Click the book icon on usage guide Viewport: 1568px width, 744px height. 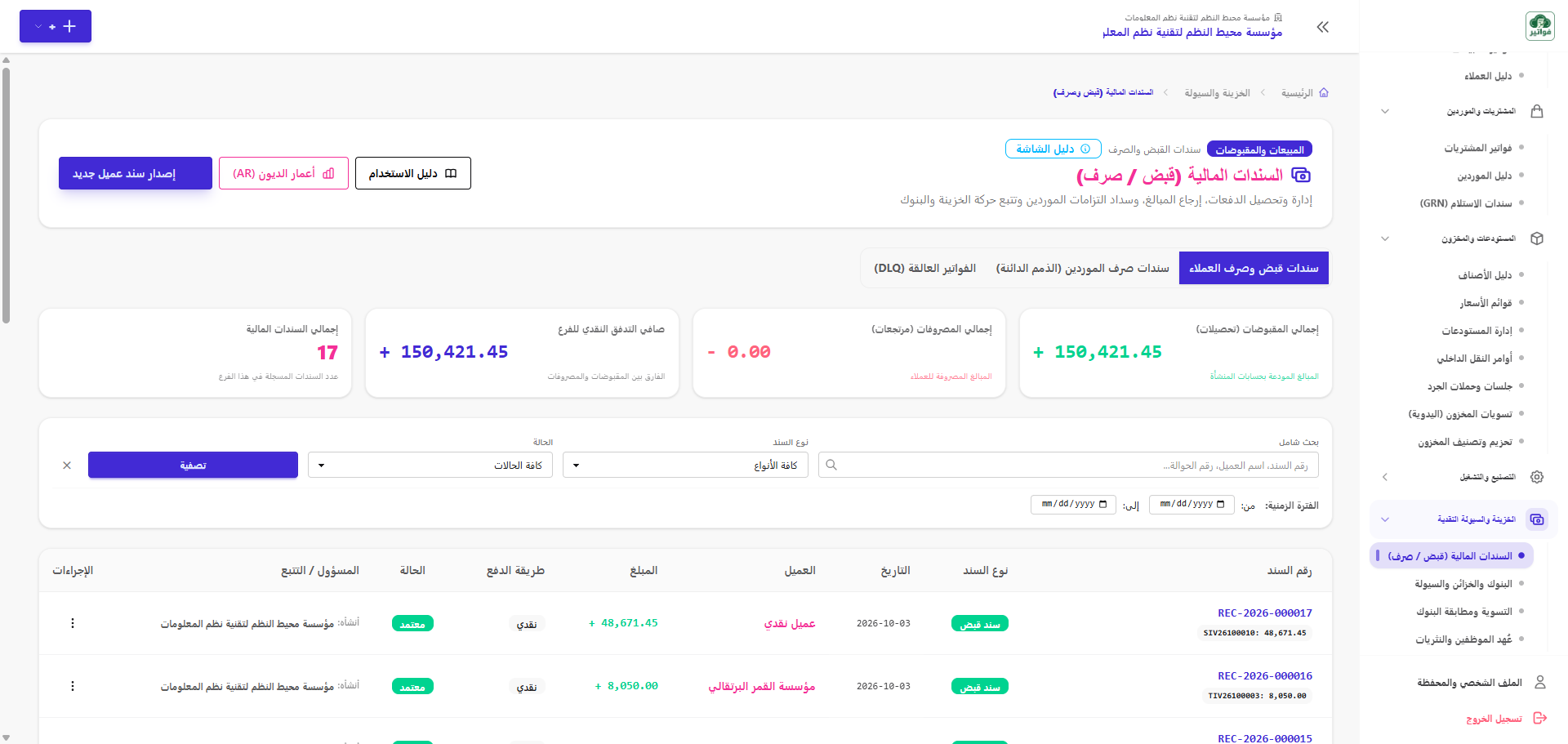tap(451, 173)
